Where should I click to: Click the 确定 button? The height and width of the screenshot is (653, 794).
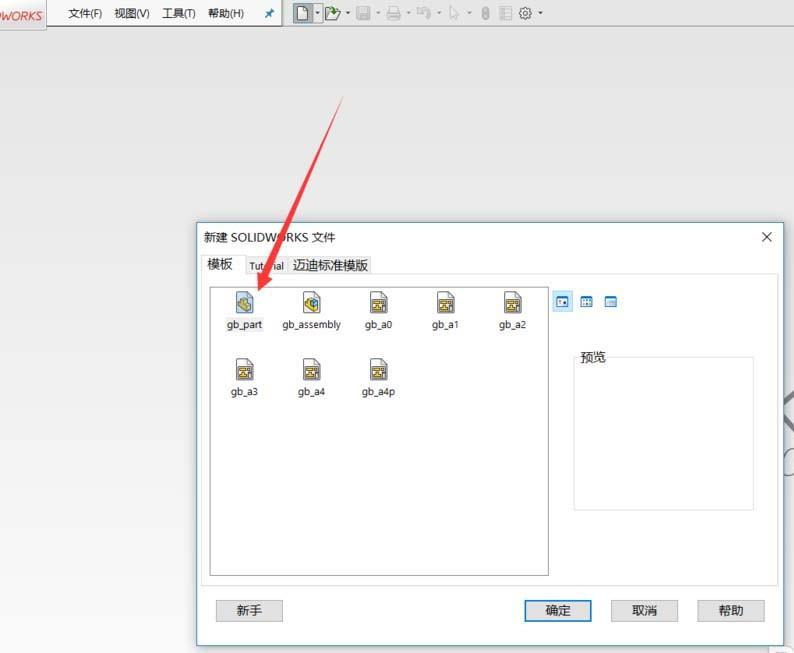coord(558,610)
